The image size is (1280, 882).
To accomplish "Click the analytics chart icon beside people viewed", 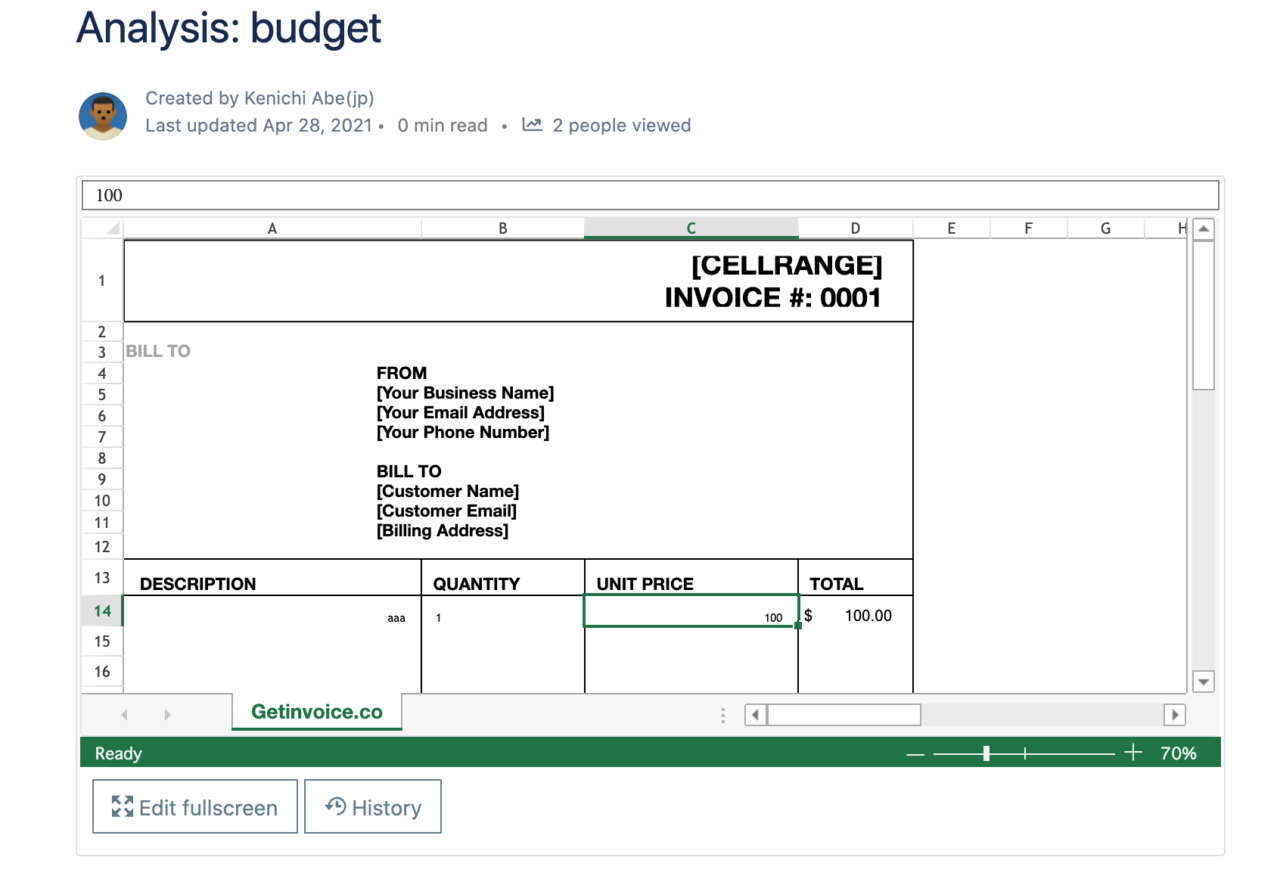I will coord(531,124).
